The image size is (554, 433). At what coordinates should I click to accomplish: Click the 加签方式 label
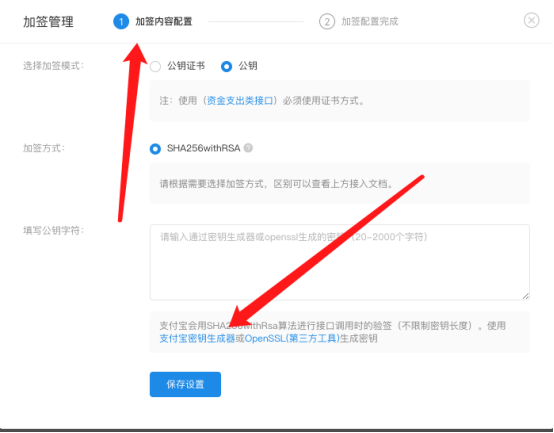(x=44, y=148)
